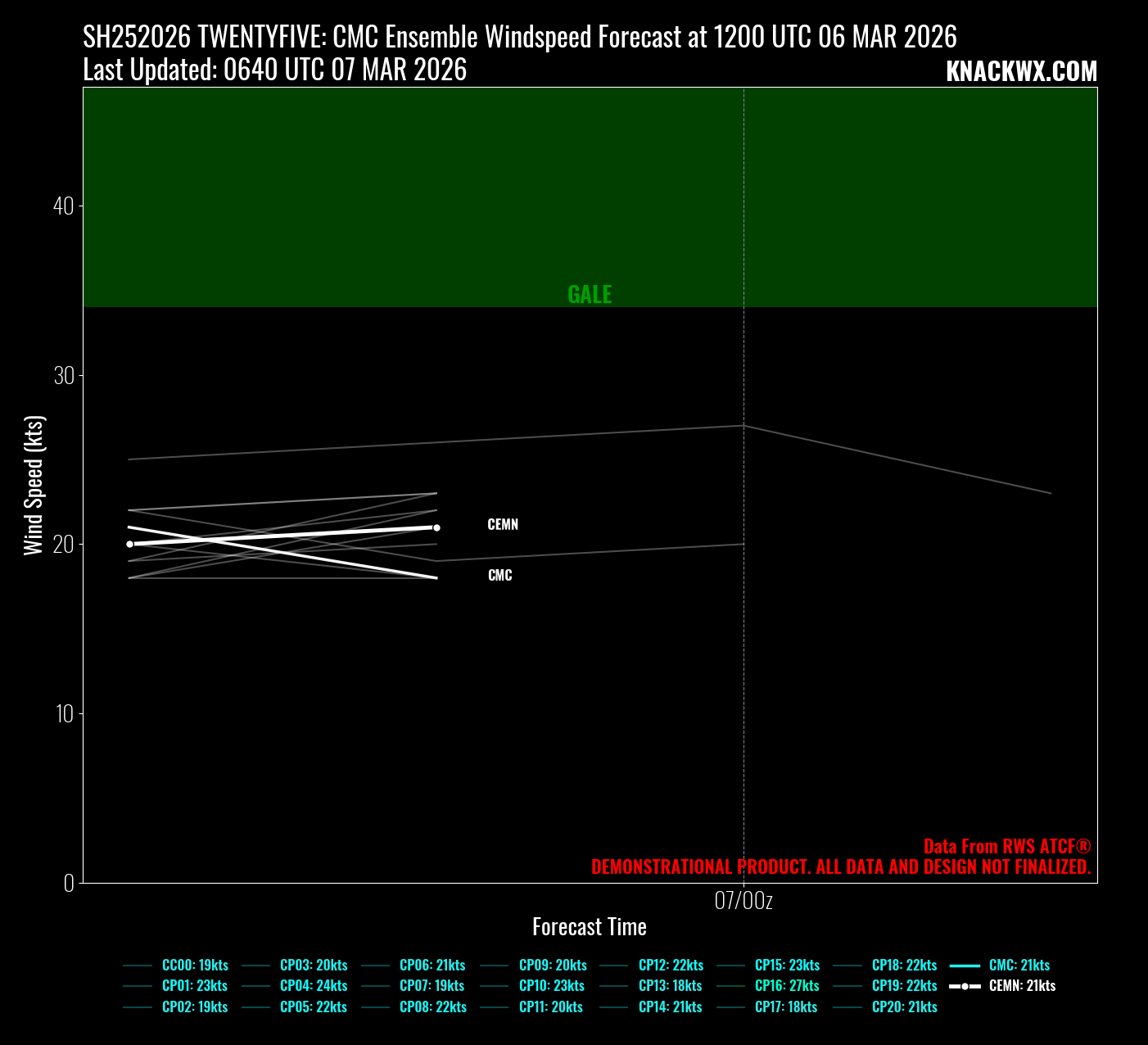Click the Last Updated 0640 UTC timestamp

pos(274,70)
